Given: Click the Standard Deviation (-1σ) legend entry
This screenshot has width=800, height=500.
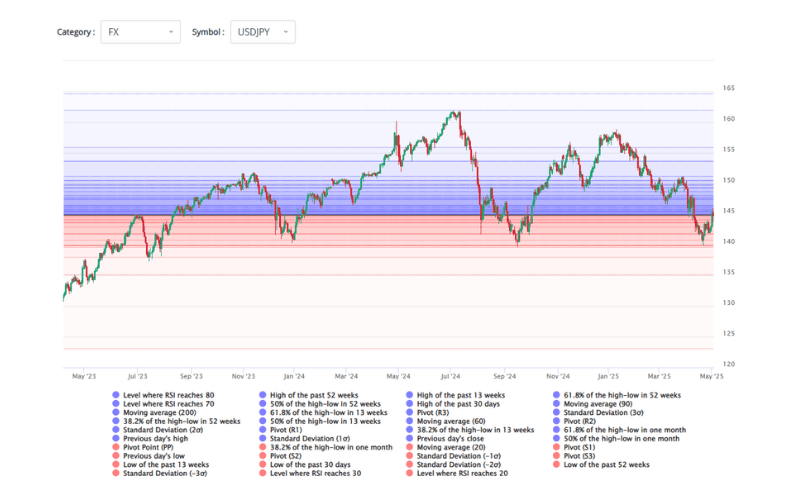Looking at the screenshot, I should pyautogui.click(x=454, y=456).
